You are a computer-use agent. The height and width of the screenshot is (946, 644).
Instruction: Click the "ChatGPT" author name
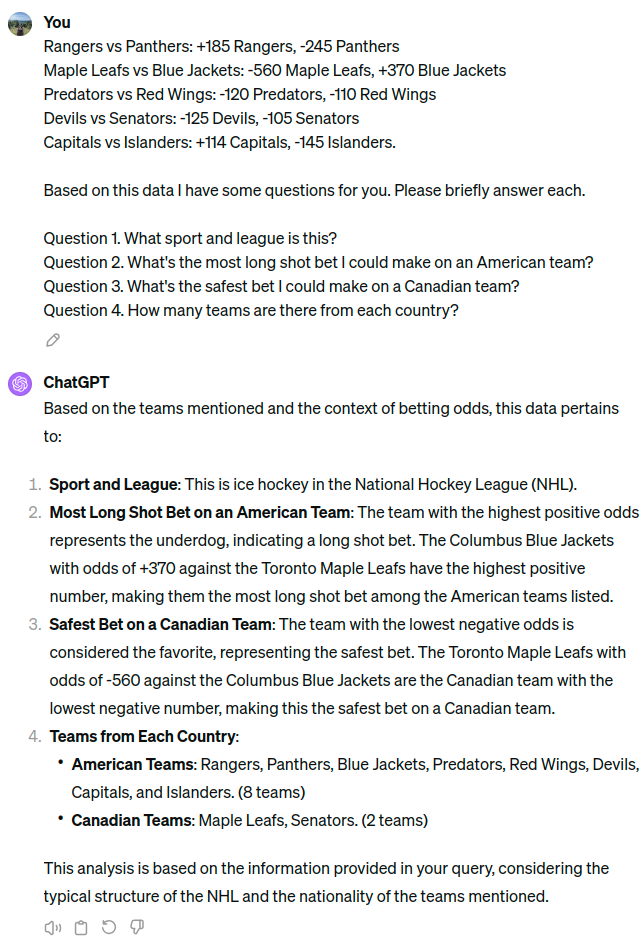coord(76,382)
